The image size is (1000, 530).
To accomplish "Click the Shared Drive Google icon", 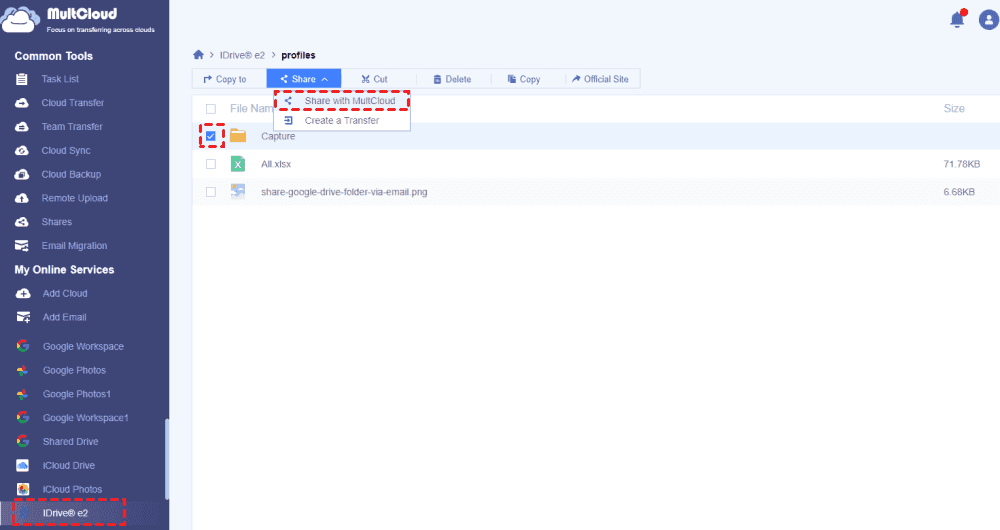I will click(23, 441).
